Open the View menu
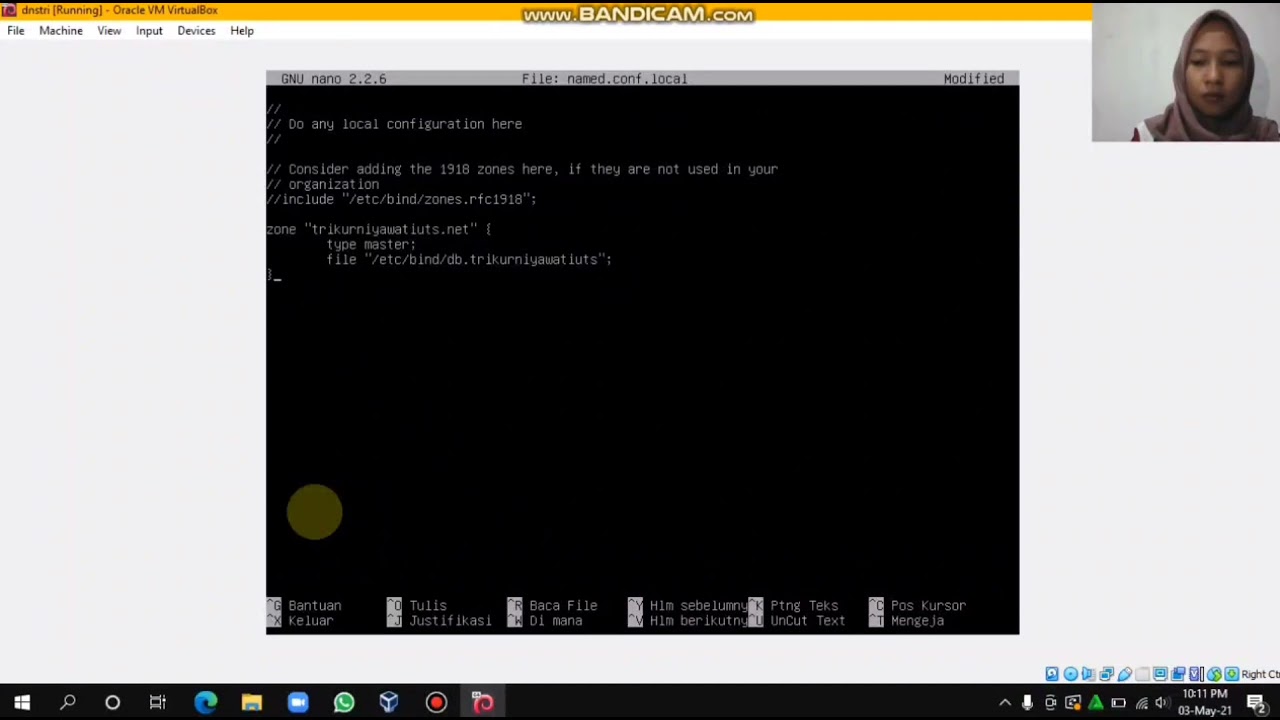Image resolution: width=1280 pixels, height=720 pixels. pos(109,31)
